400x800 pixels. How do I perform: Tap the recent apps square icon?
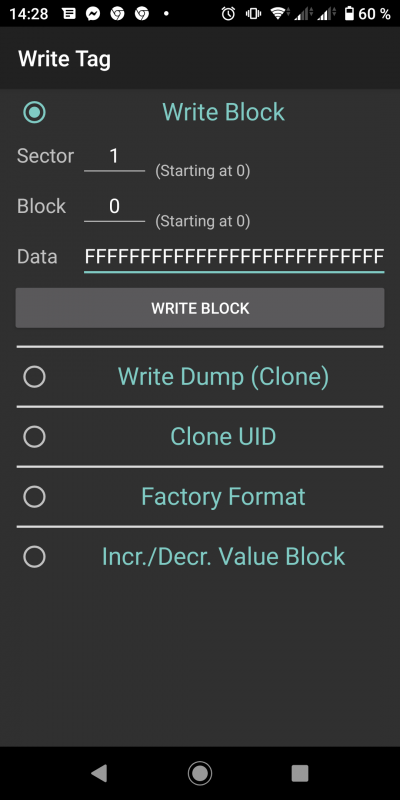[300, 773]
